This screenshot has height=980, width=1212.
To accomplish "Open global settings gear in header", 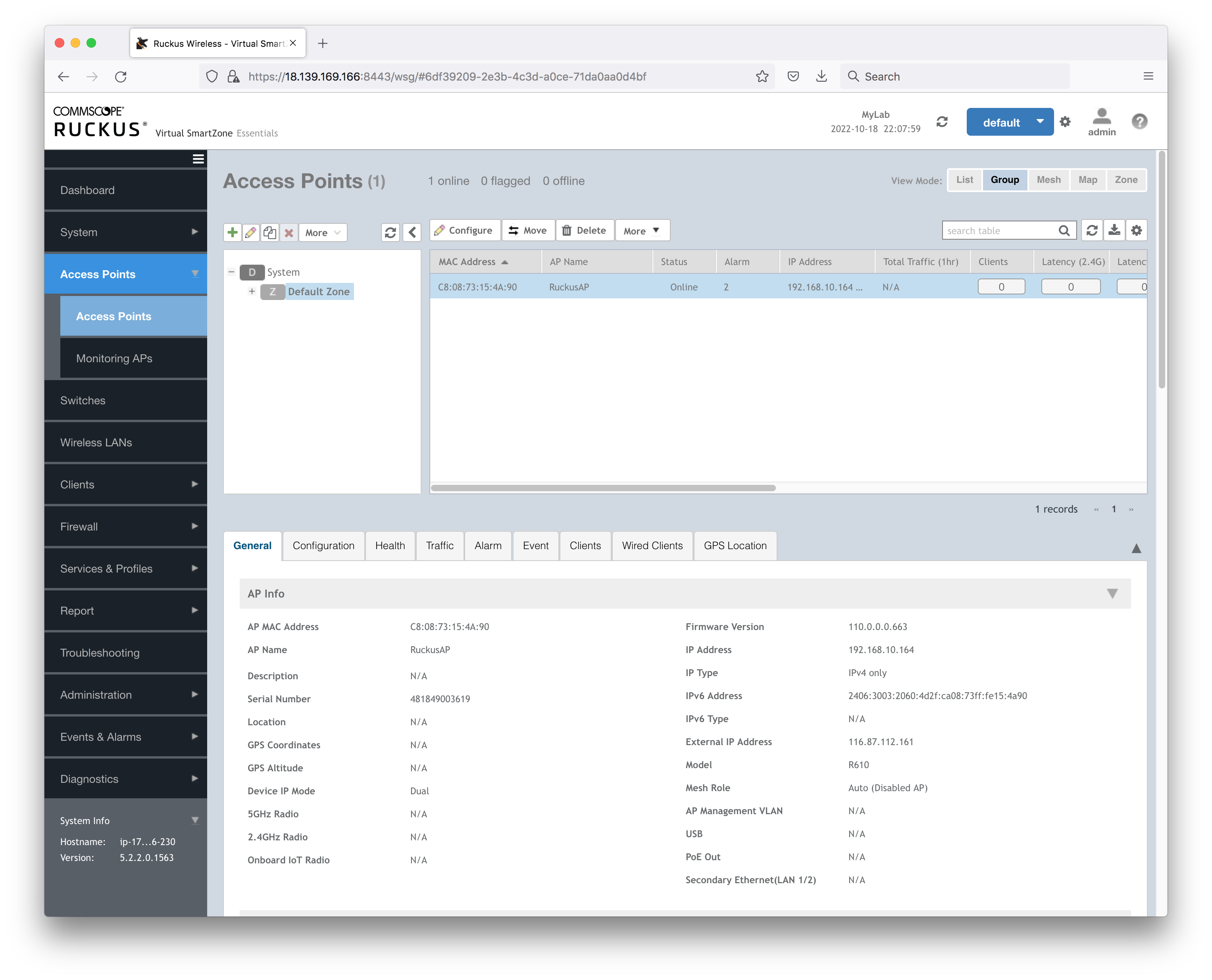I will (x=1065, y=122).
